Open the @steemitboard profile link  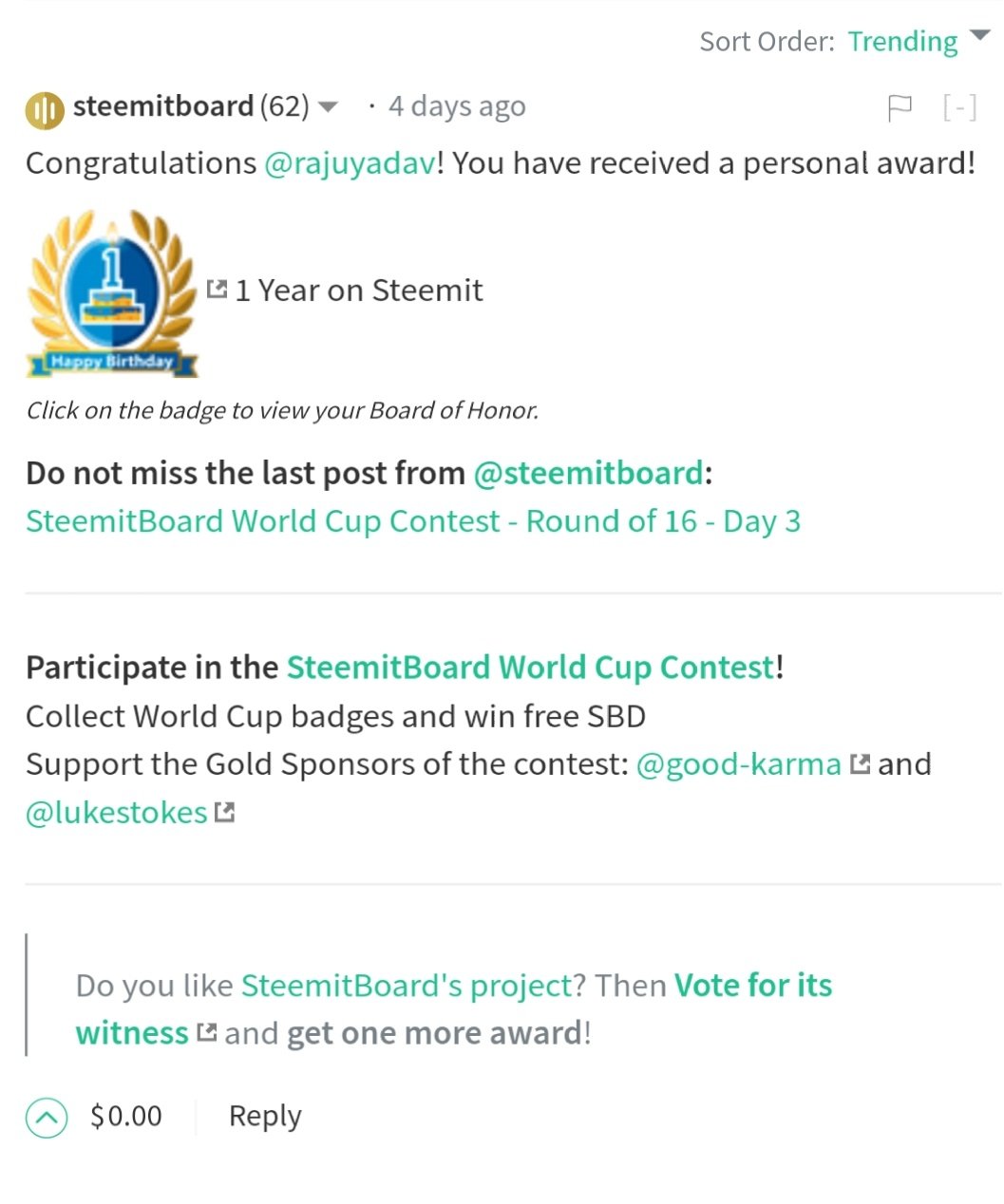point(589,473)
